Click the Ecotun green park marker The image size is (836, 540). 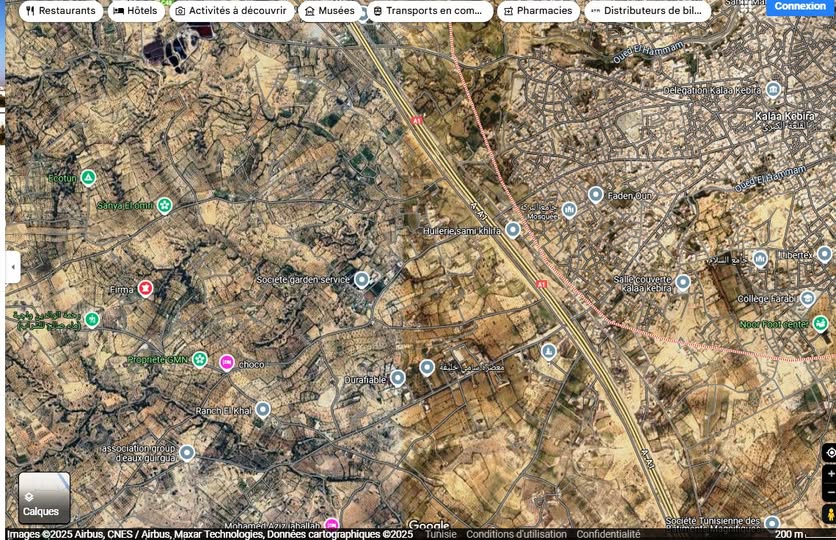click(x=88, y=178)
